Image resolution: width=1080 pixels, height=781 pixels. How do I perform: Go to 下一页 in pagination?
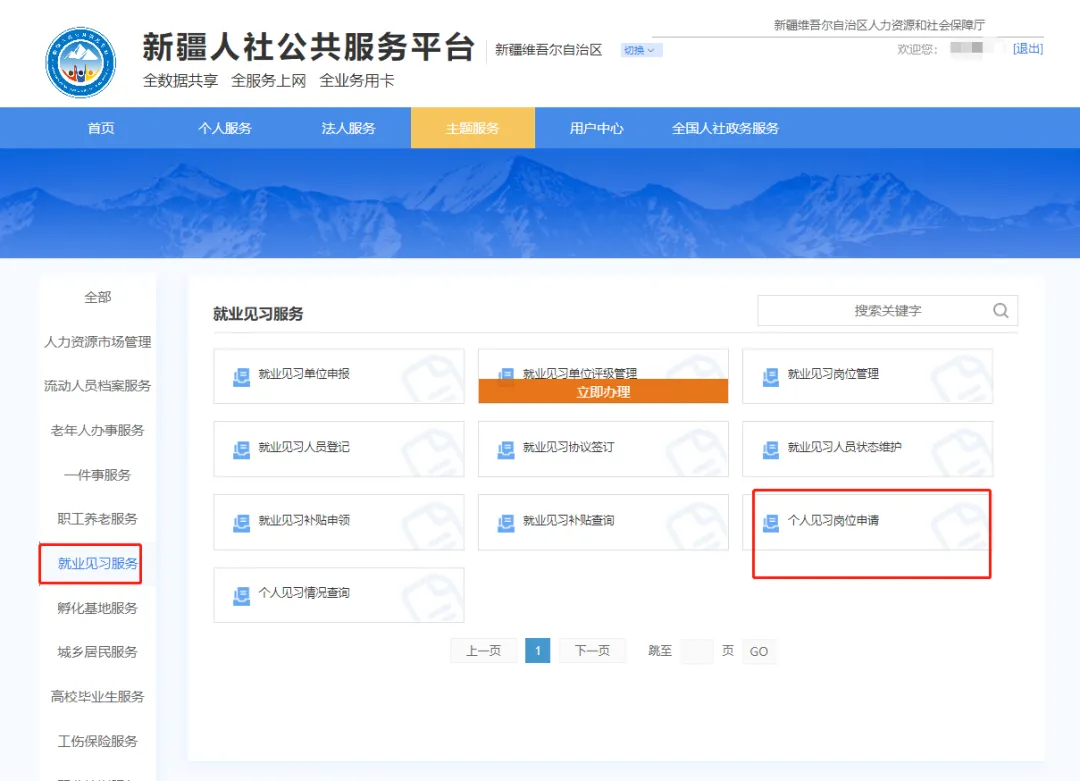(592, 651)
